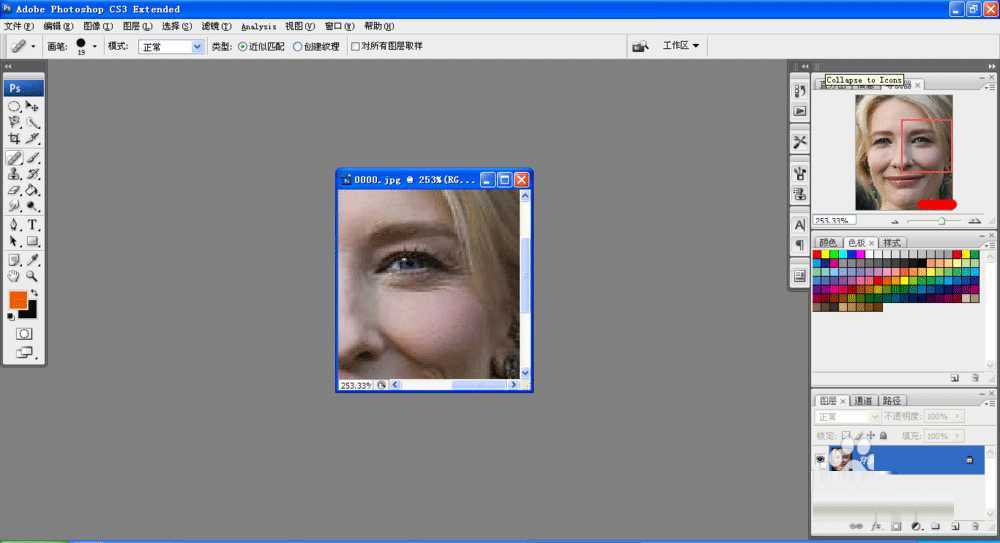Switch to the Paths (路径) tab

pos(892,401)
